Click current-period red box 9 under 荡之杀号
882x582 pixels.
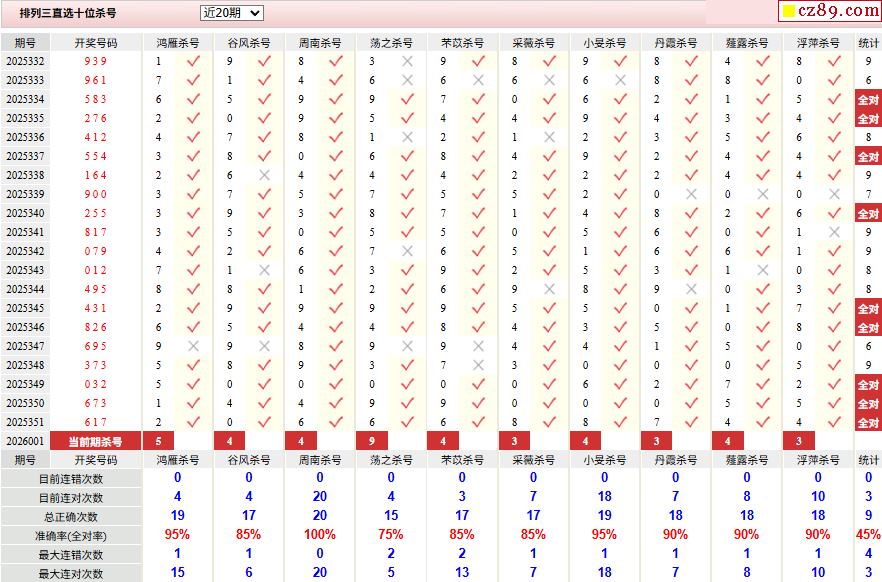point(372,441)
